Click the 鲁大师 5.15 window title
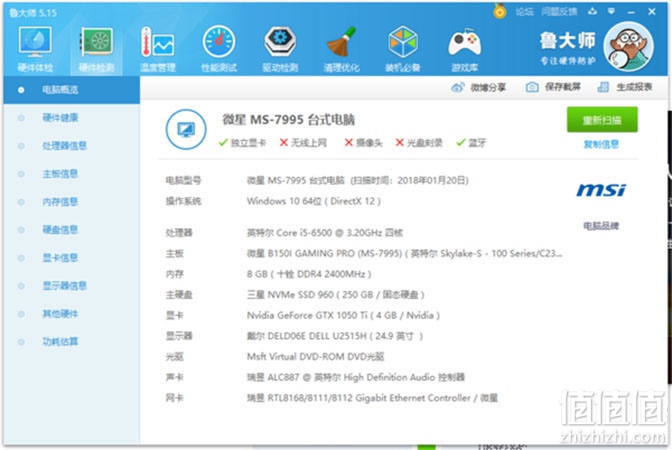The image size is (672, 450). click(x=33, y=13)
